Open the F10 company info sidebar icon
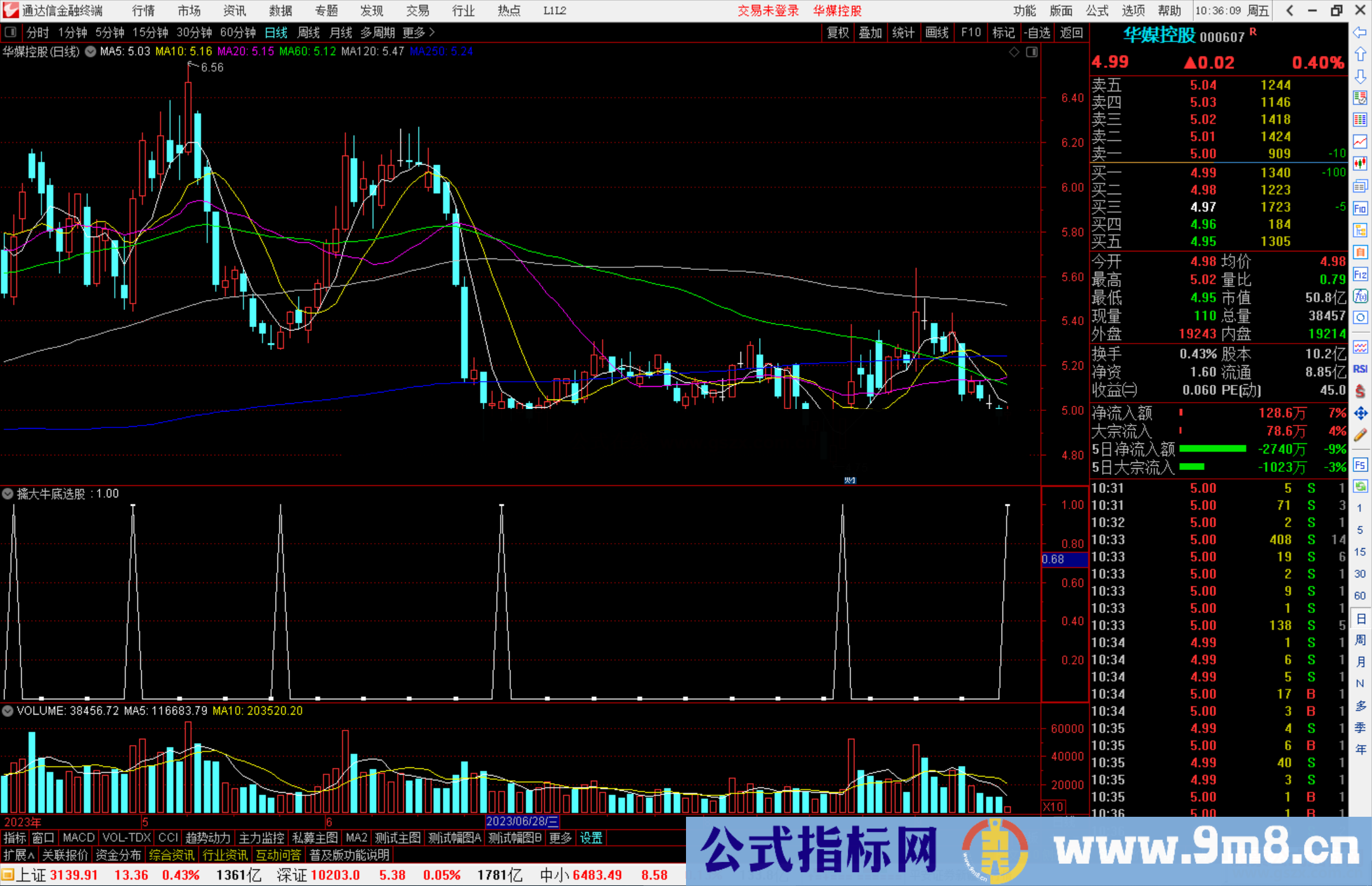Screen dimensions: 1372x886 coord(1360,208)
